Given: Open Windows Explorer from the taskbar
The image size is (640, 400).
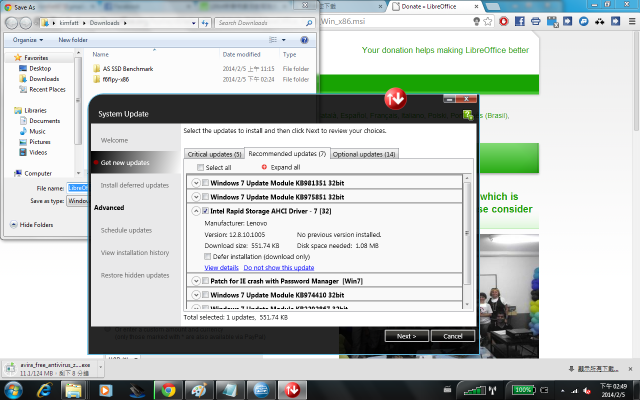Looking at the screenshot, I should click(73, 390).
